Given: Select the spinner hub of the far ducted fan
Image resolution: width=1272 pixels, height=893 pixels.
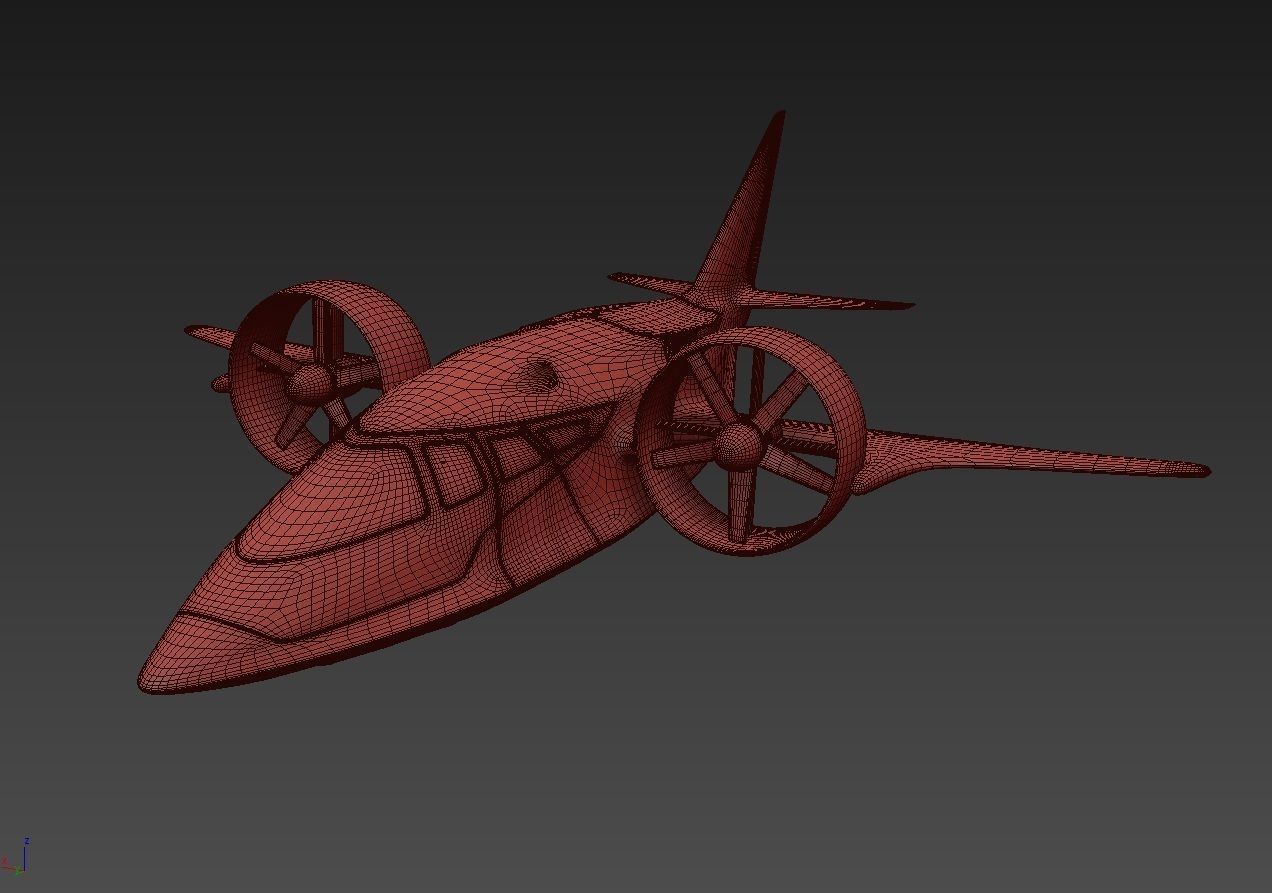Looking at the screenshot, I should pos(310,382).
